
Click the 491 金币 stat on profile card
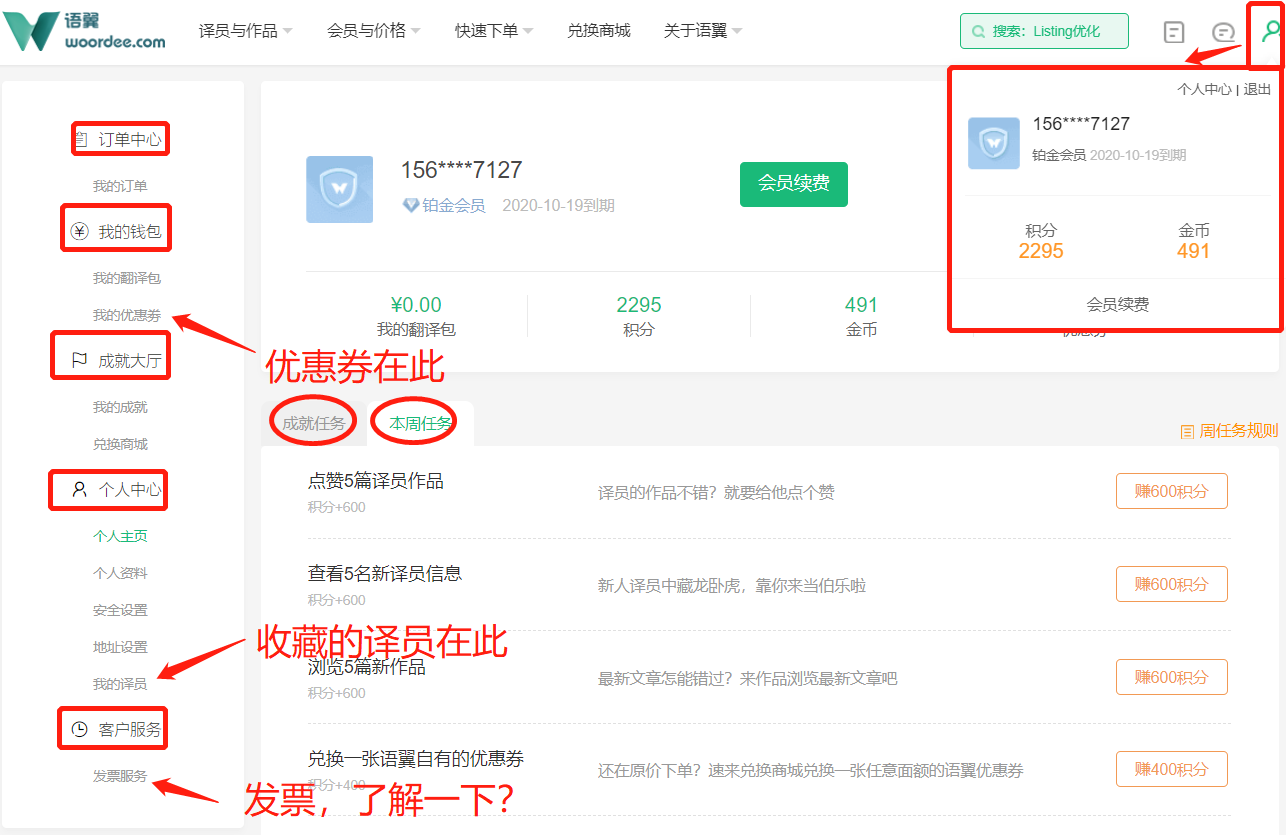[861, 316]
